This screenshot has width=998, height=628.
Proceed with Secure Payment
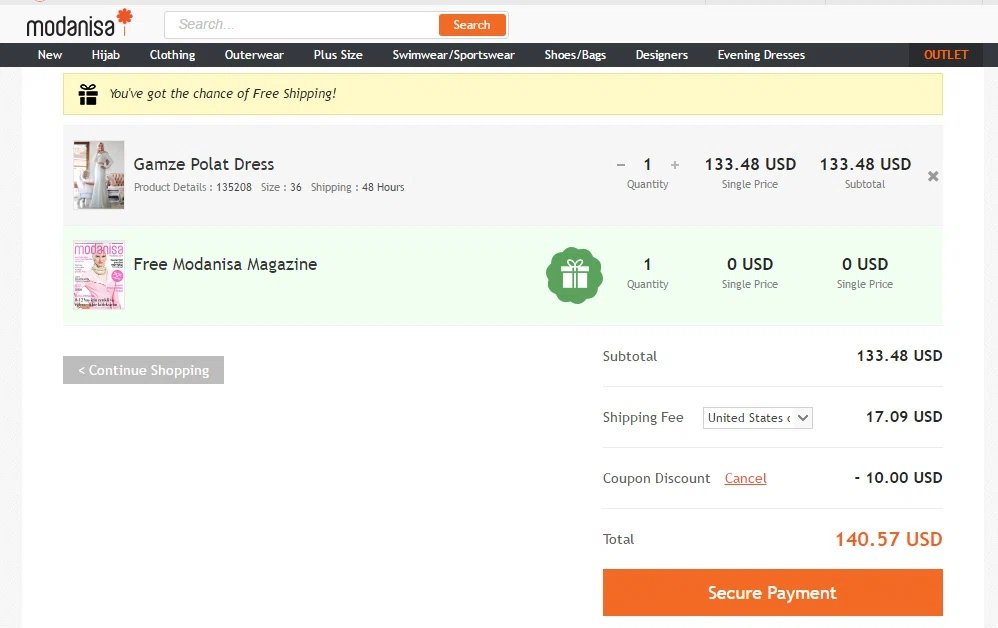[773, 592]
